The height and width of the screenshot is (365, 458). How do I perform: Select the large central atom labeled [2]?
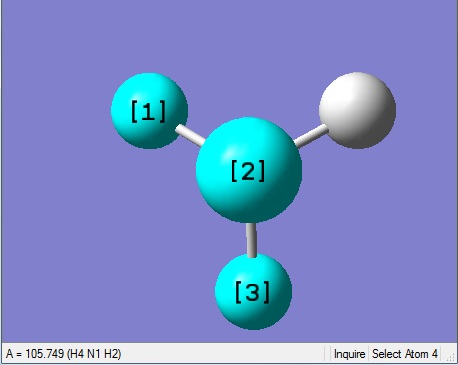pos(249,170)
